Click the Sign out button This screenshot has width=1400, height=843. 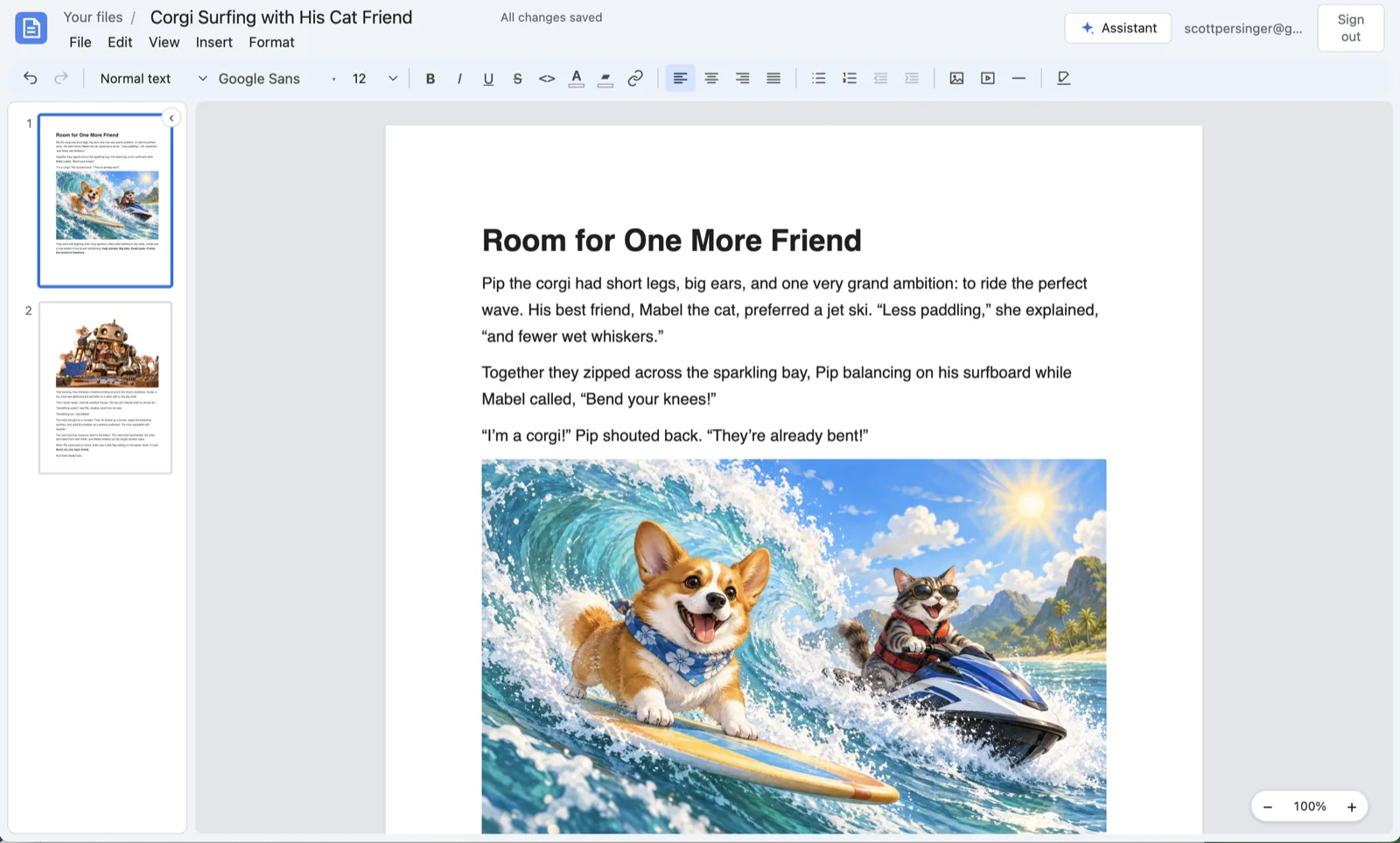pos(1350,28)
